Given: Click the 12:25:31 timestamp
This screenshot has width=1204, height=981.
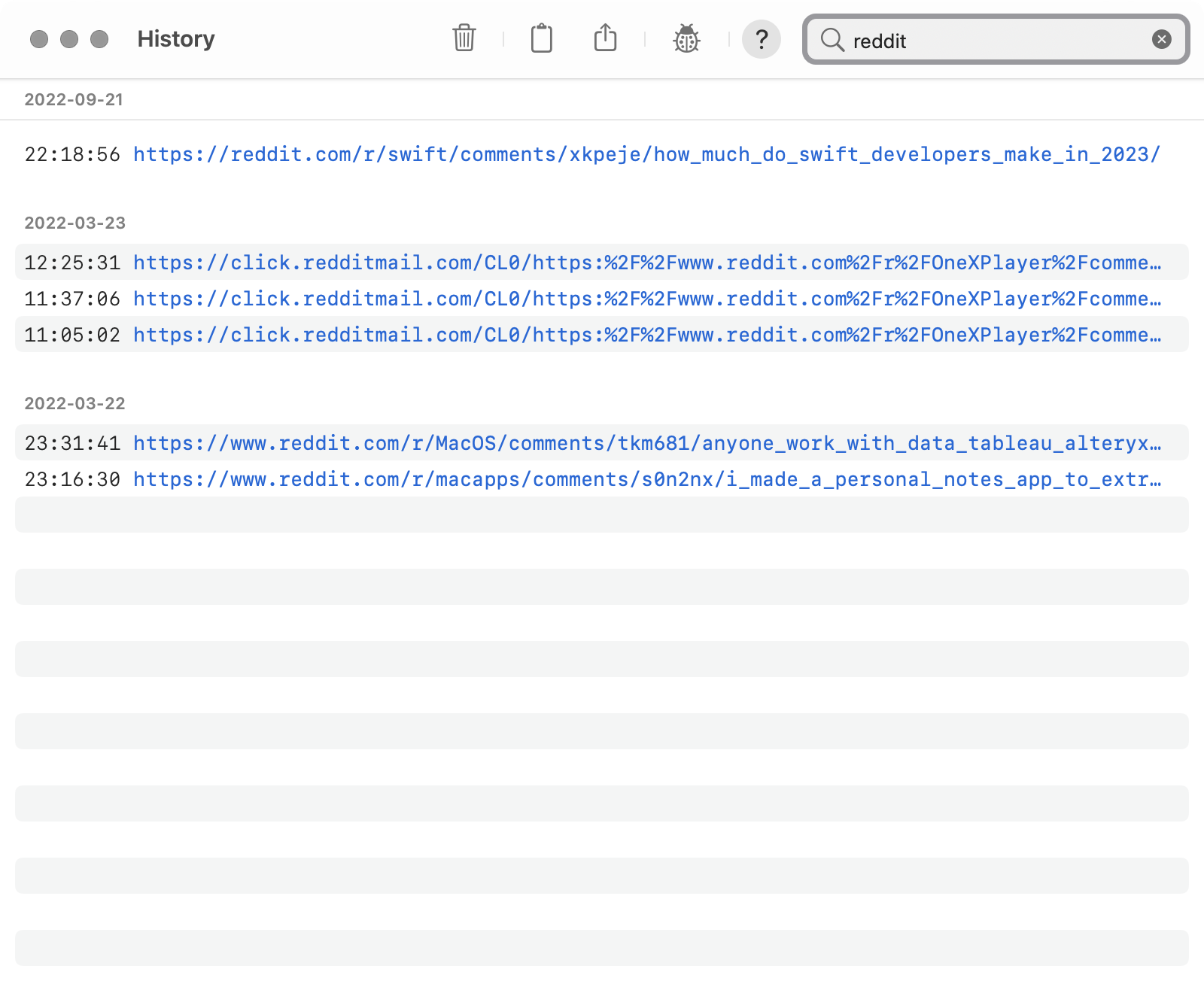Looking at the screenshot, I should (x=72, y=263).
